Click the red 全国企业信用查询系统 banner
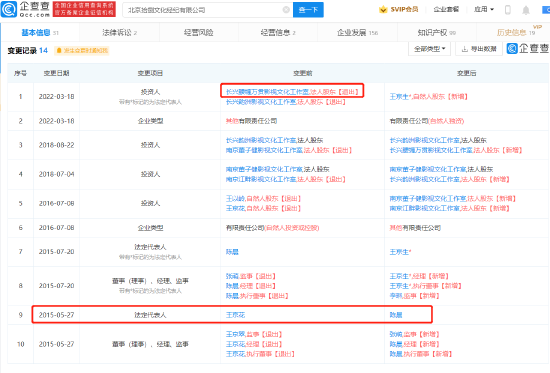This screenshot has height=373, width=550. (x=84, y=9)
